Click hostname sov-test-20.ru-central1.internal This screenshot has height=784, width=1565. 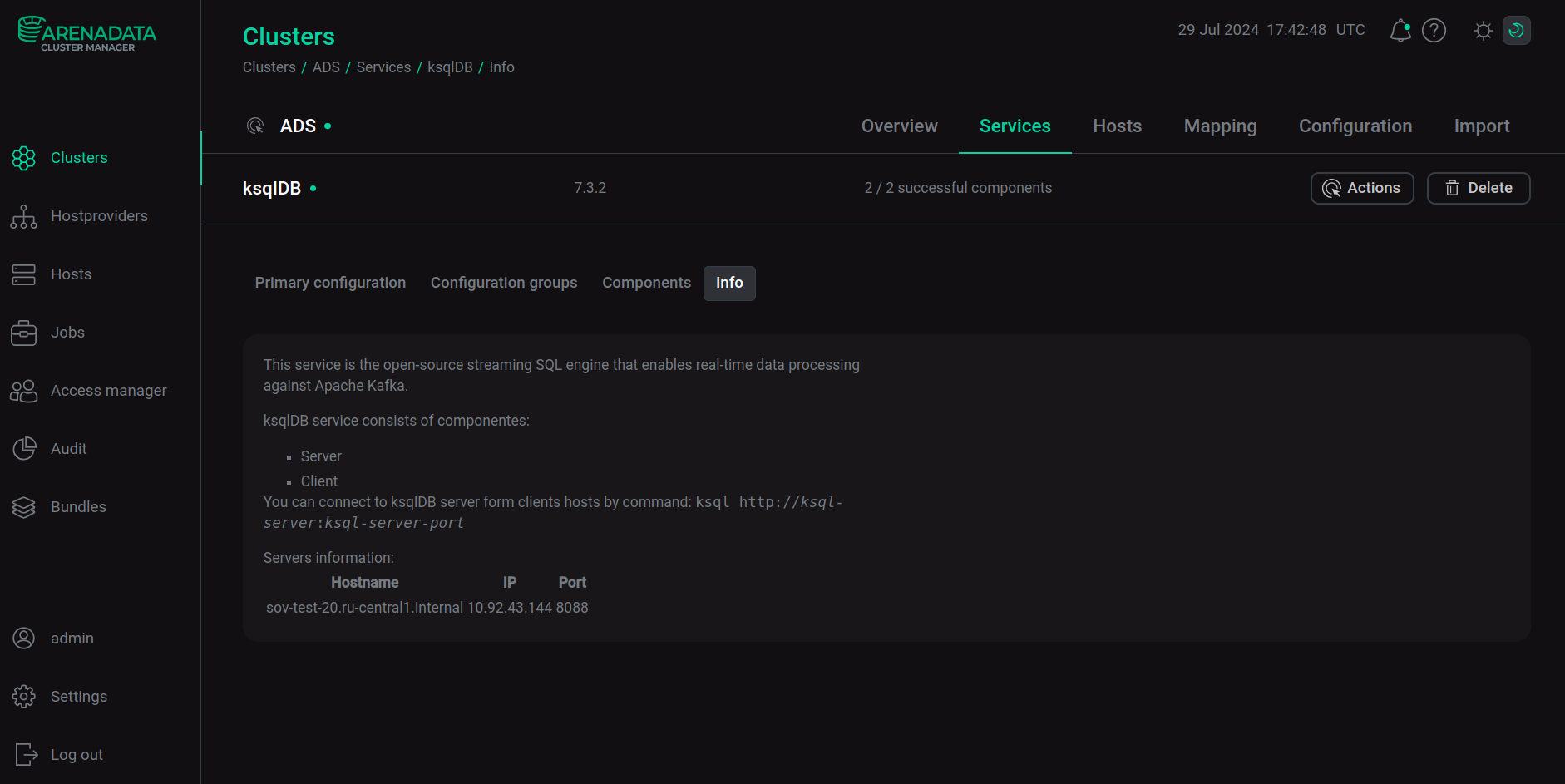364,609
